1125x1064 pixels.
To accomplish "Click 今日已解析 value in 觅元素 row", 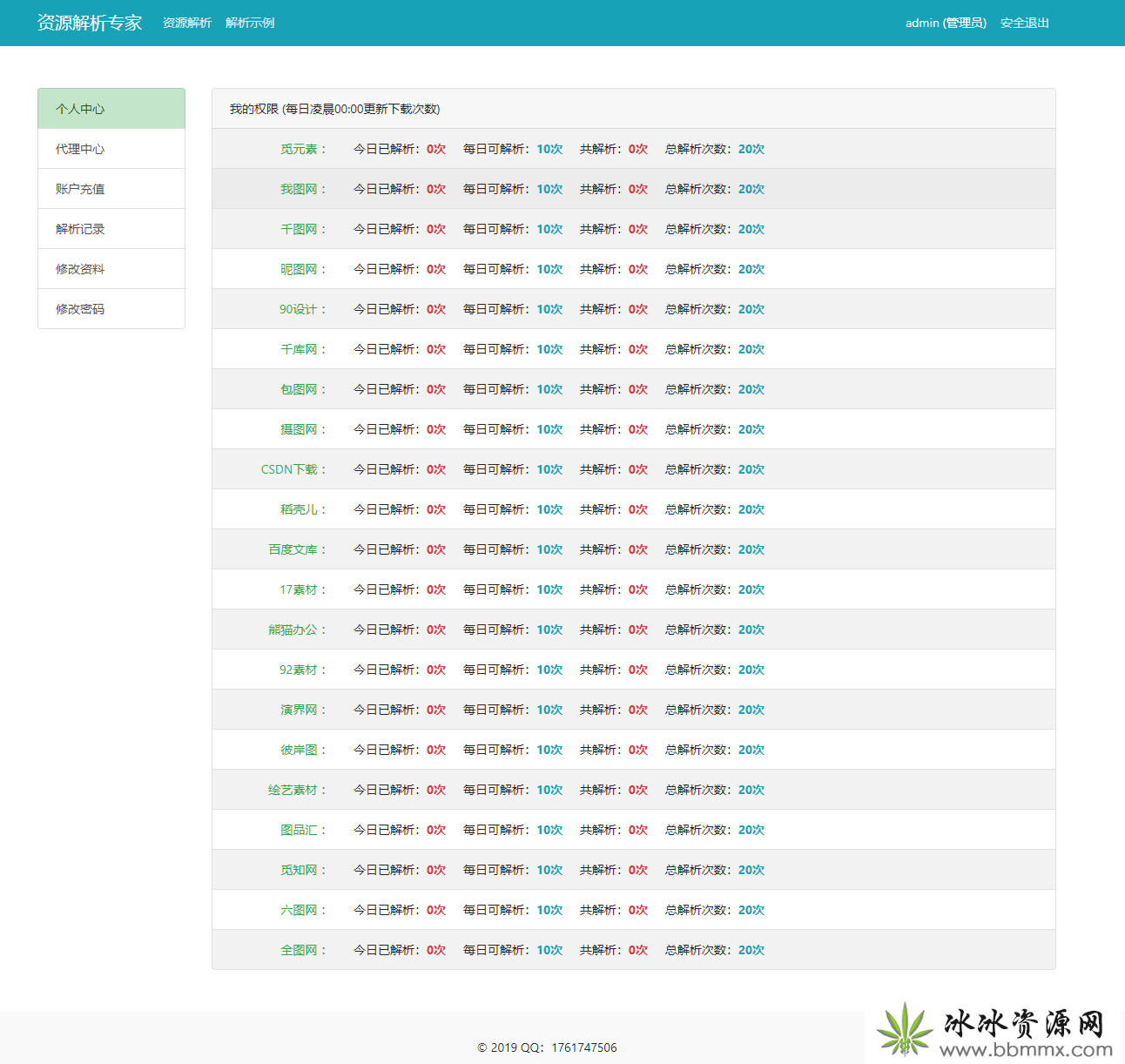I will click(436, 149).
